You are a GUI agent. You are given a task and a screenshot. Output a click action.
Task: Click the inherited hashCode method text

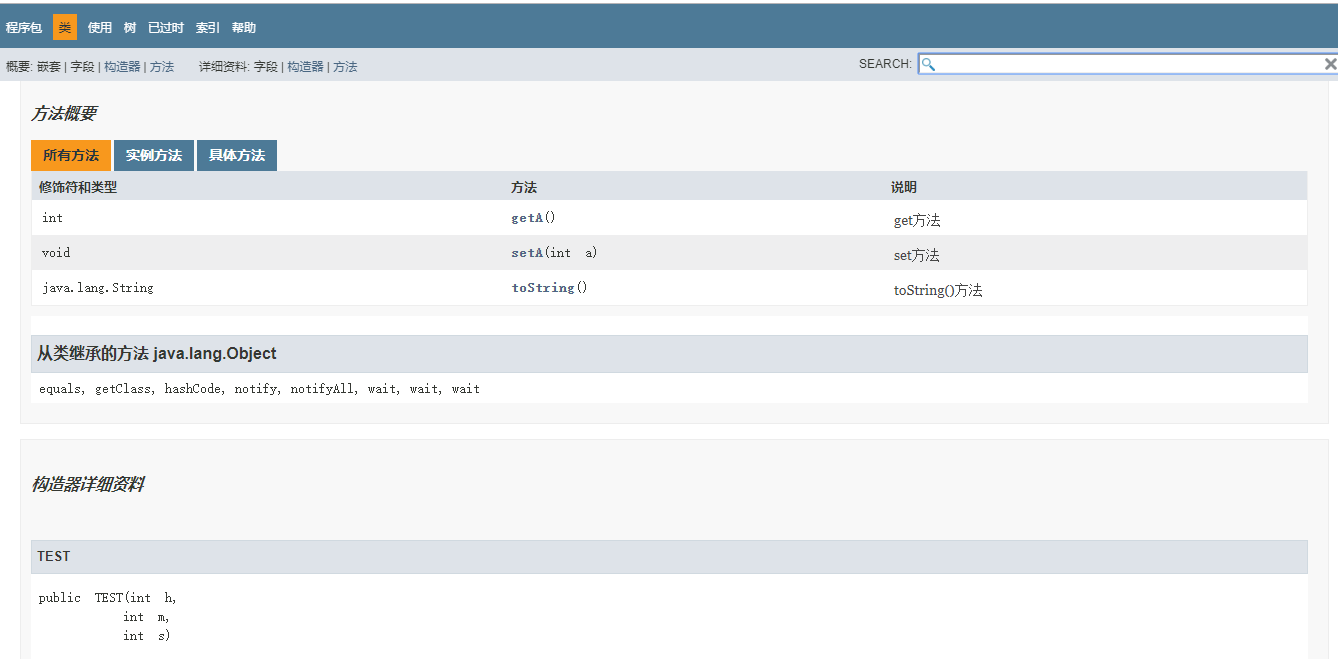click(x=193, y=389)
